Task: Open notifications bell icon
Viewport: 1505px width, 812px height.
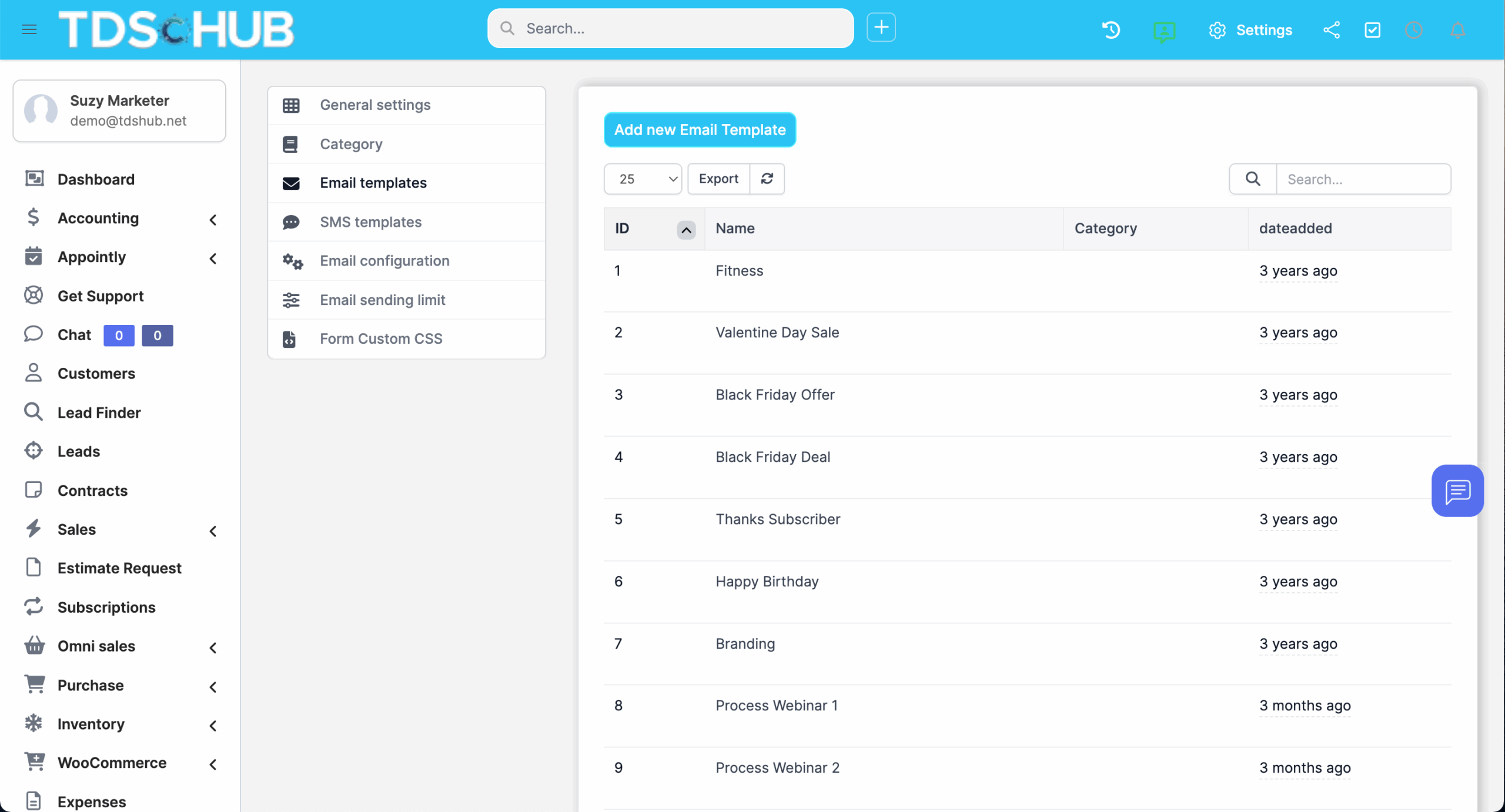Action: tap(1457, 30)
